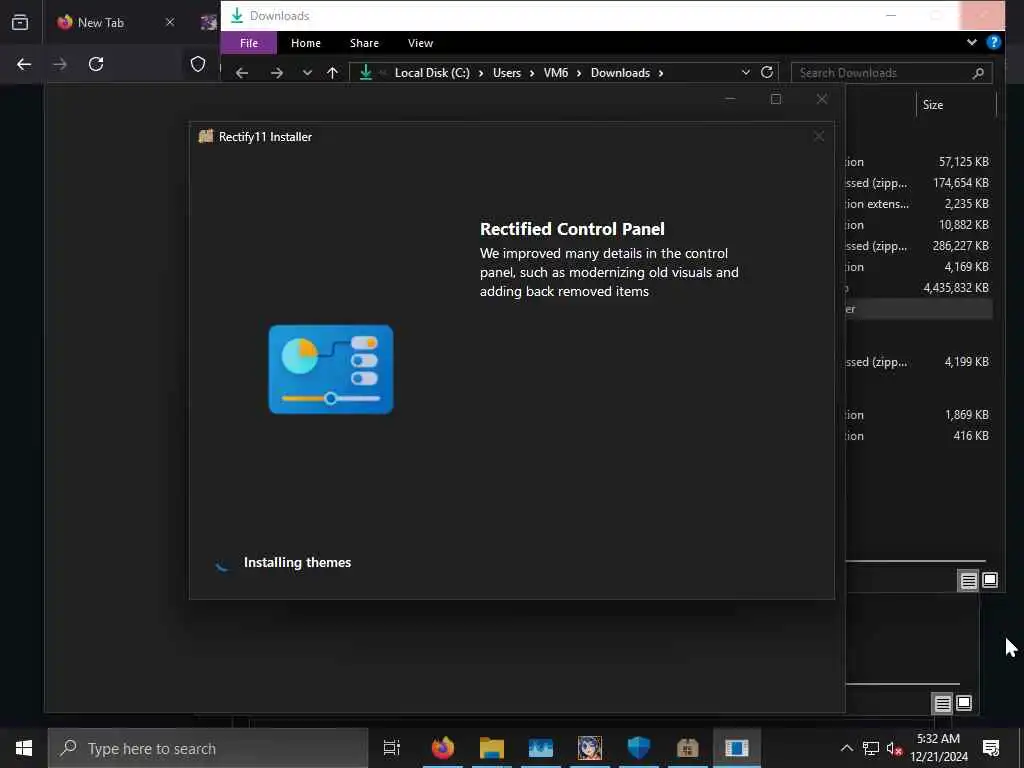1024x768 pixels.
Task: Select the file sized 286,227 KB
Action: 919,246
